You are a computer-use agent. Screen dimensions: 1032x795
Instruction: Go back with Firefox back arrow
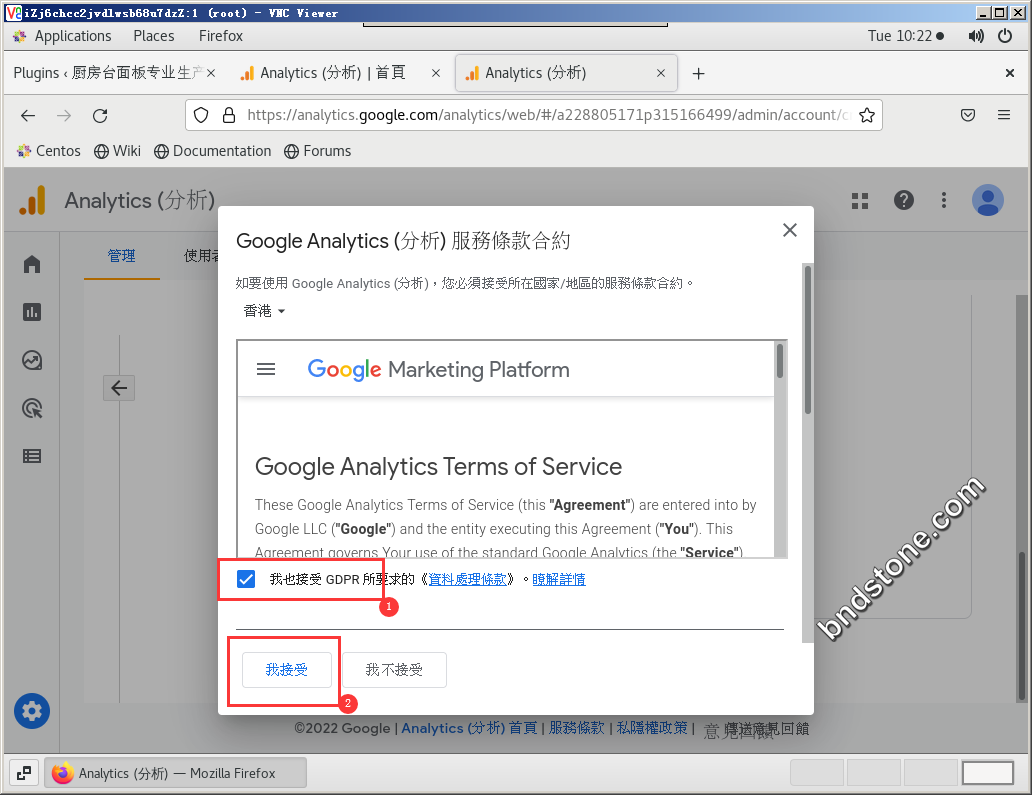point(28,116)
